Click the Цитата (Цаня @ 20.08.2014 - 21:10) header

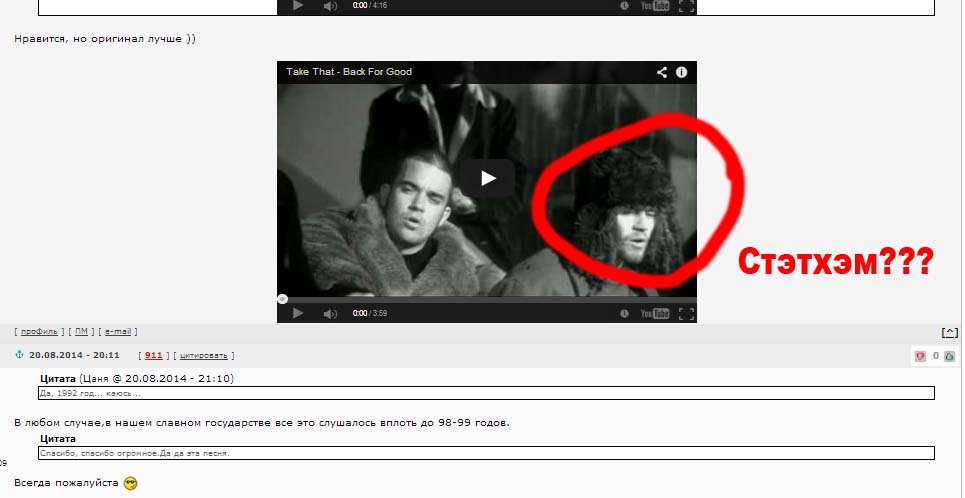coord(137,379)
